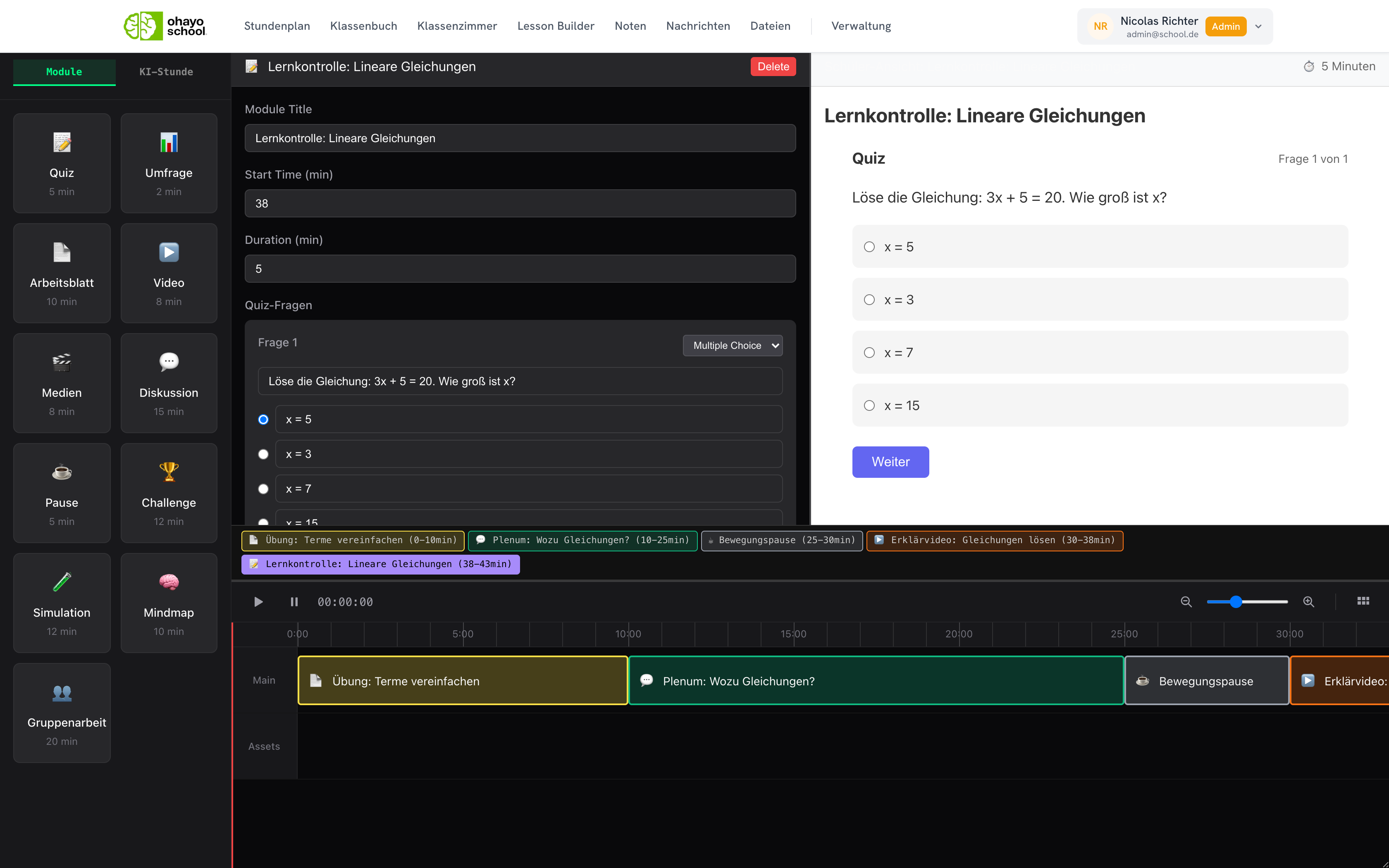
Task: Select 'Bewegungspause (25–30min)' chip
Action: click(x=782, y=540)
